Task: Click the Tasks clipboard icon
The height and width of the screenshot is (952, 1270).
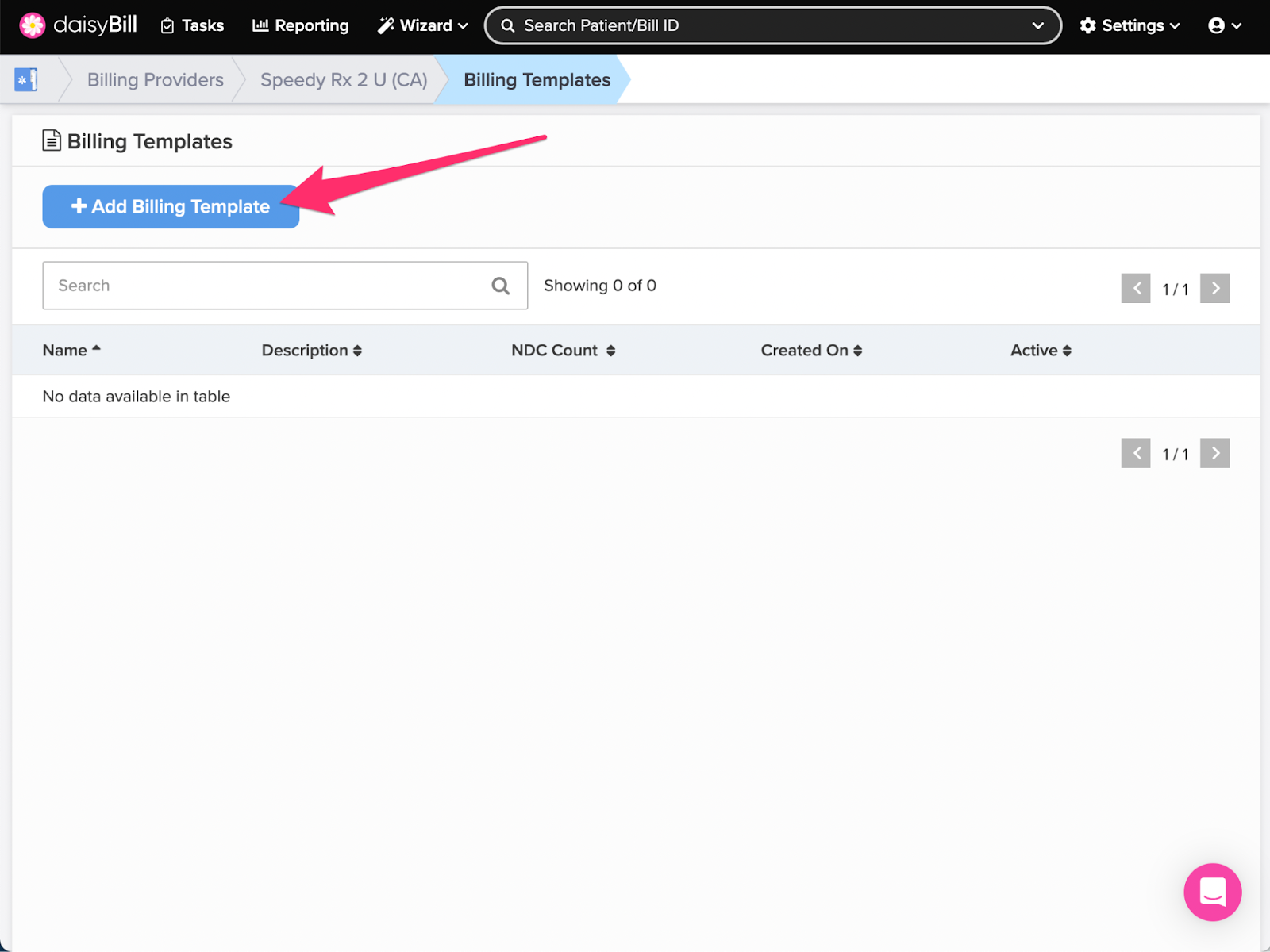Action: (167, 26)
